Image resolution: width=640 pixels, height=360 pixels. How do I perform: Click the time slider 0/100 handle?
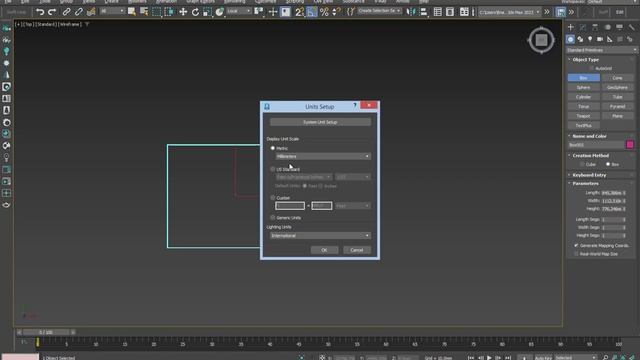coord(46,332)
